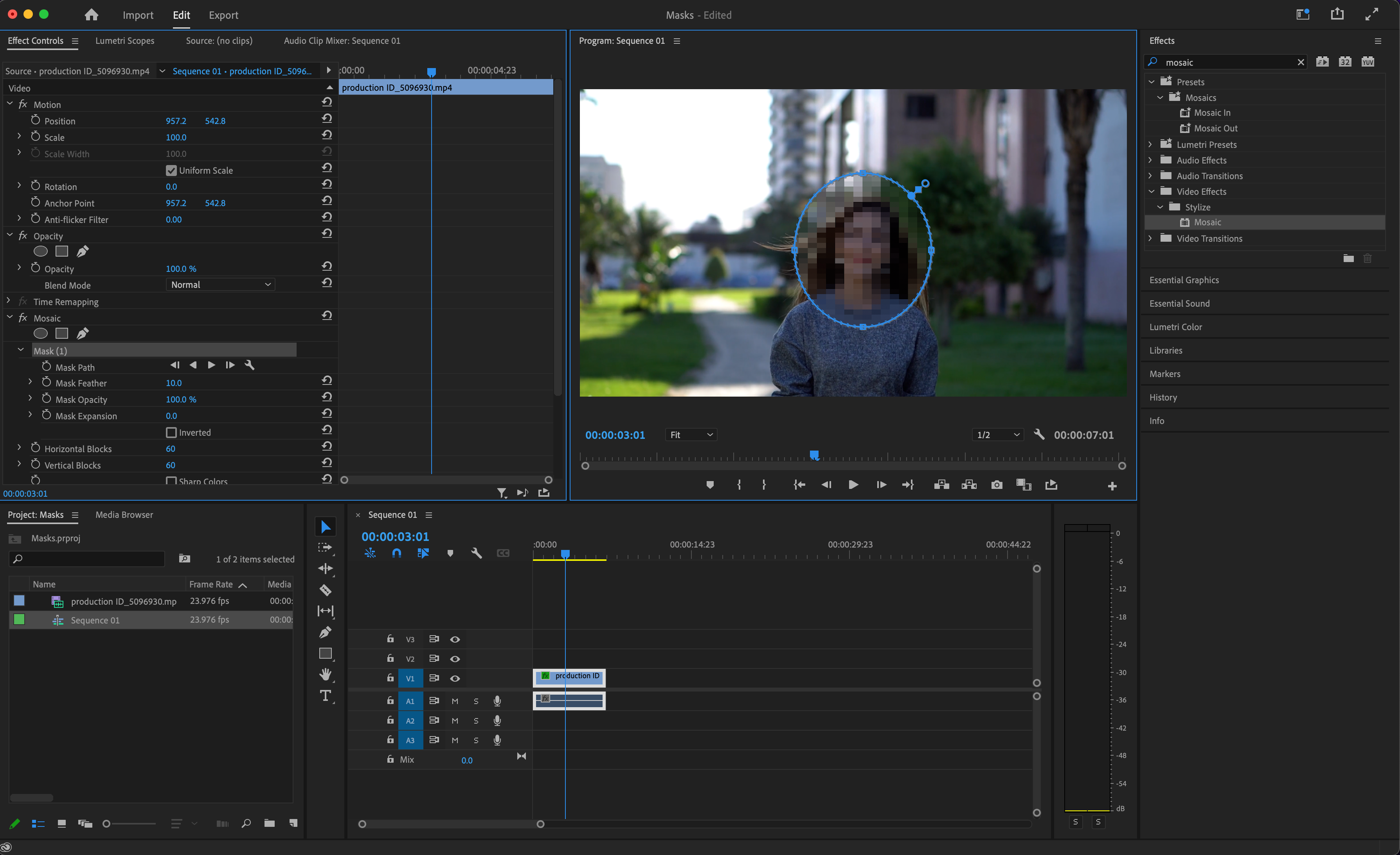Open the Export workspace tab
The image size is (1400, 855).
pos(223,15)
